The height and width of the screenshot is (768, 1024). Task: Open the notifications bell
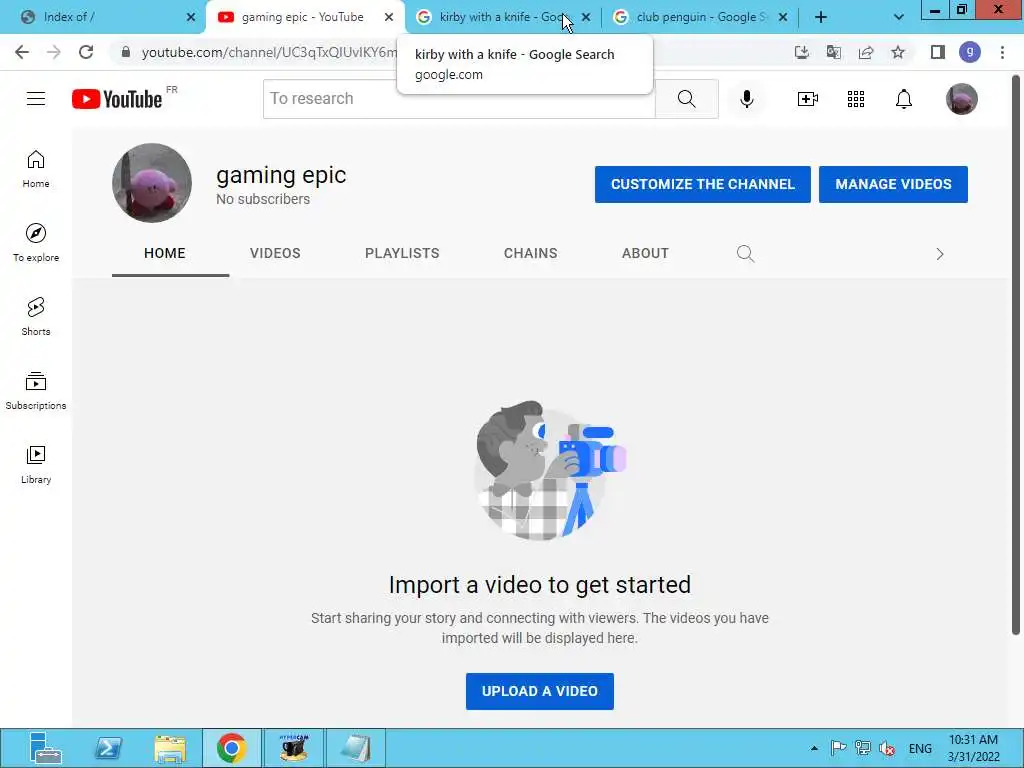tap(904, 99)
